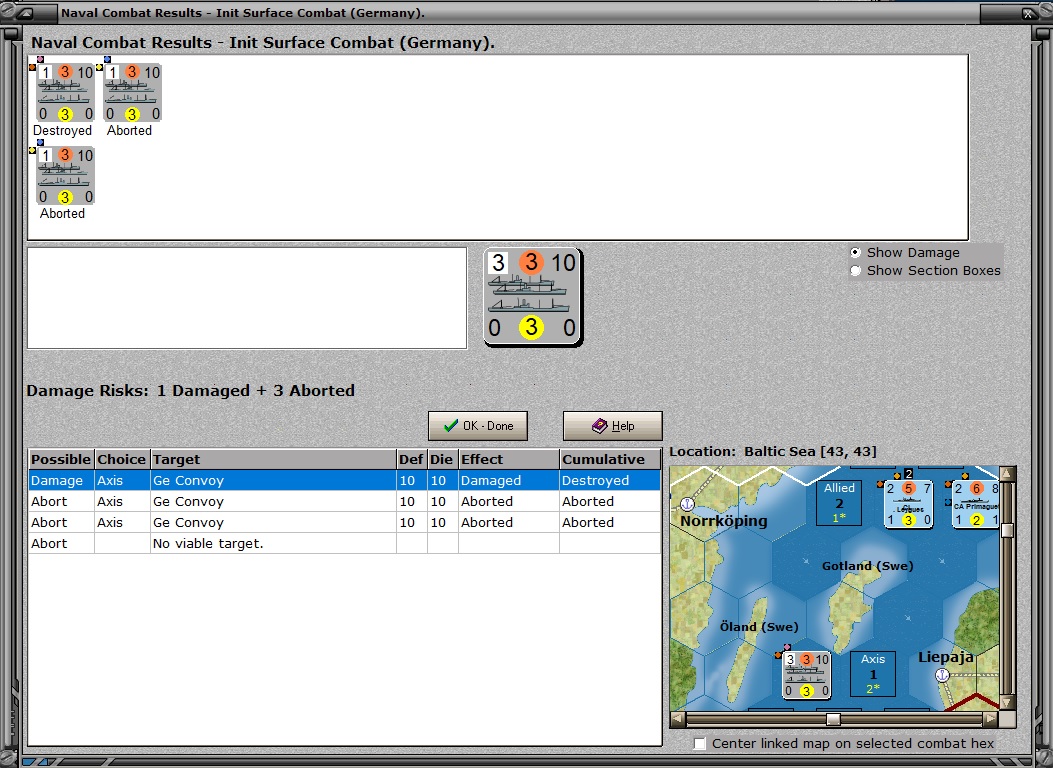The width and height of the screenshot is (1053, 768).
Task: Select the Show Section Boxes radio option
Action: click(856, 271)
